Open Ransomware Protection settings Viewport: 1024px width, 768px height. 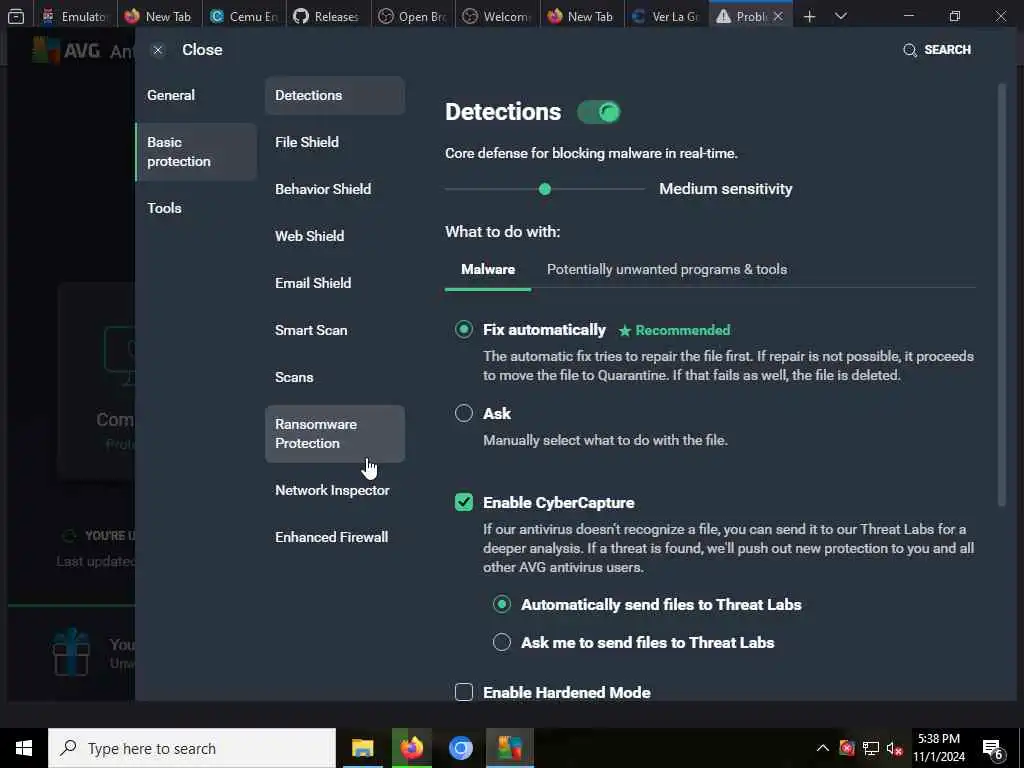click(335, 434)
